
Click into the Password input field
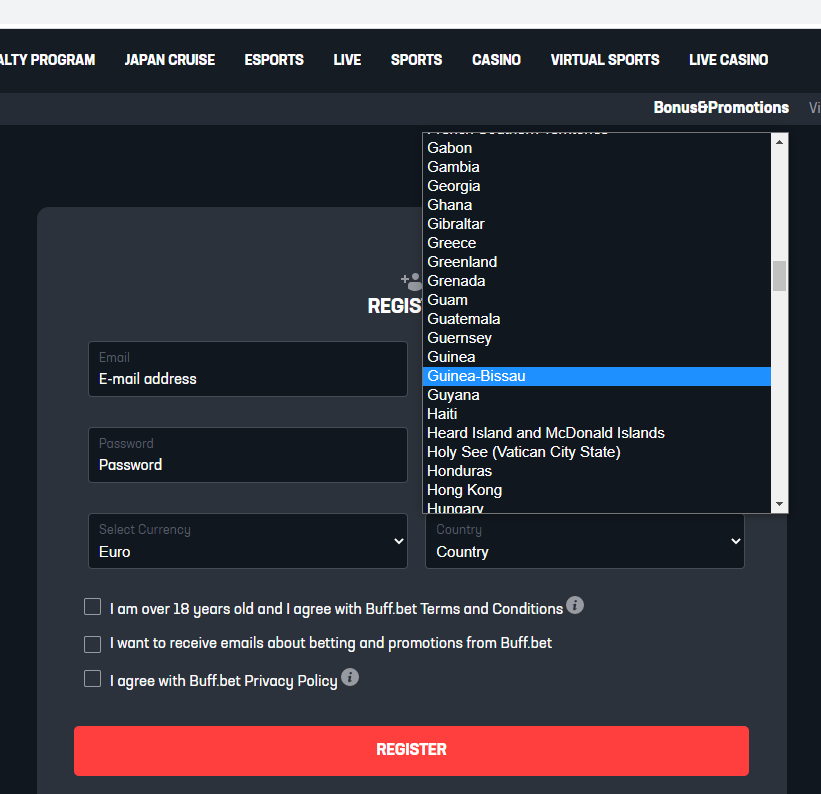point(248,455)
